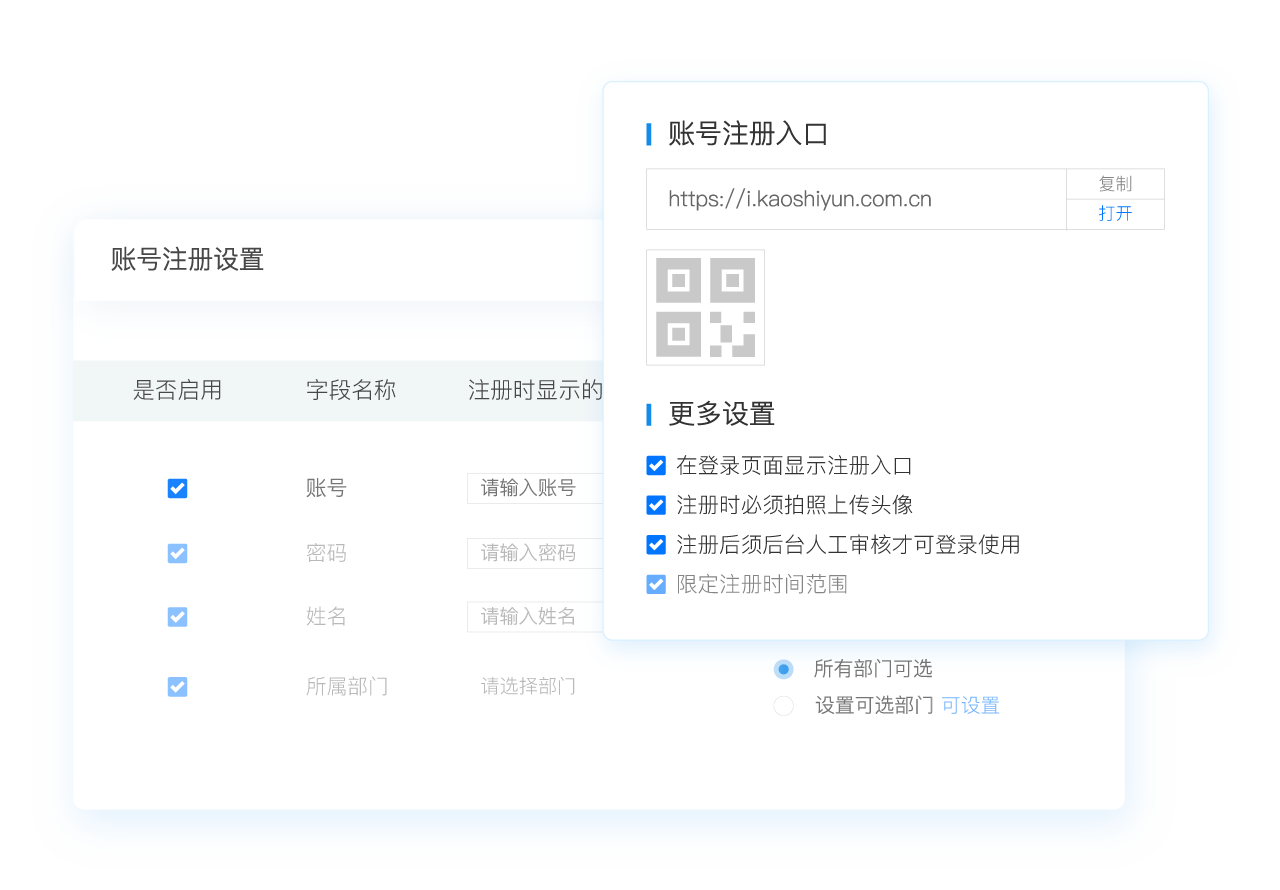
Task: Toggle 注册后须后台人工审核才可登录使用 checkbox
Action: click(656, 545)
